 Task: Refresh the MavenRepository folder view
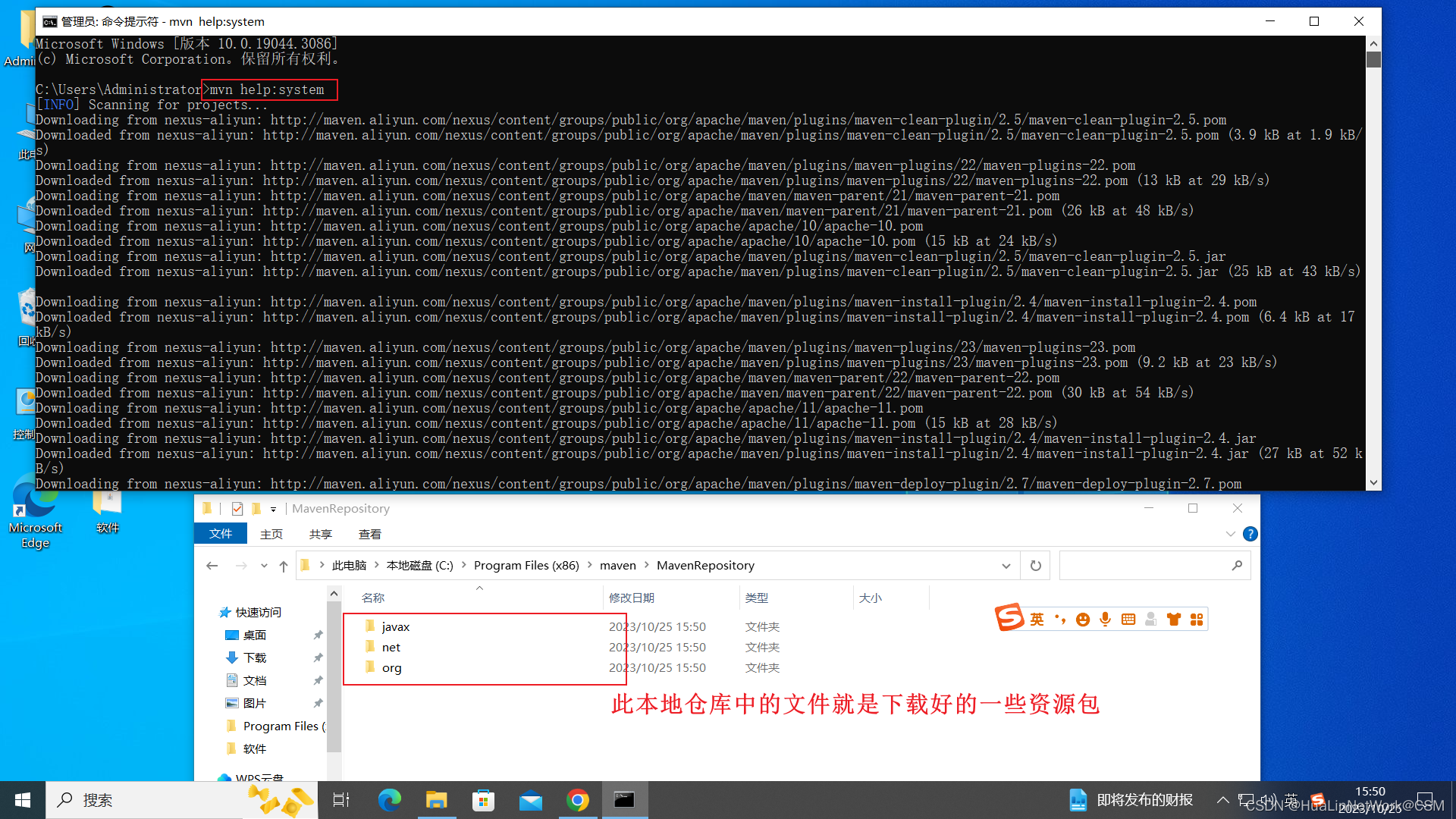coord(1036,566)
